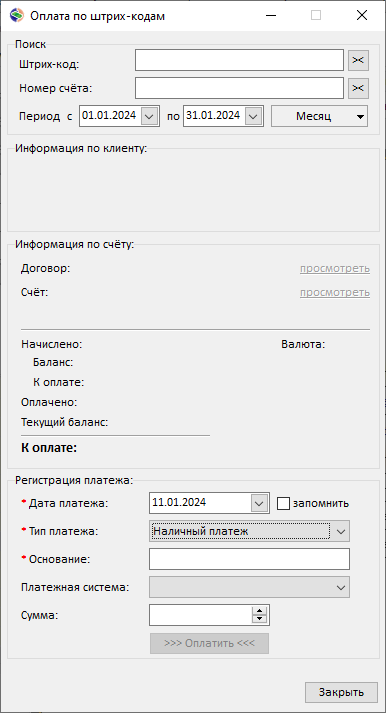Increase Сумма with the up spinner arrow

259,611
